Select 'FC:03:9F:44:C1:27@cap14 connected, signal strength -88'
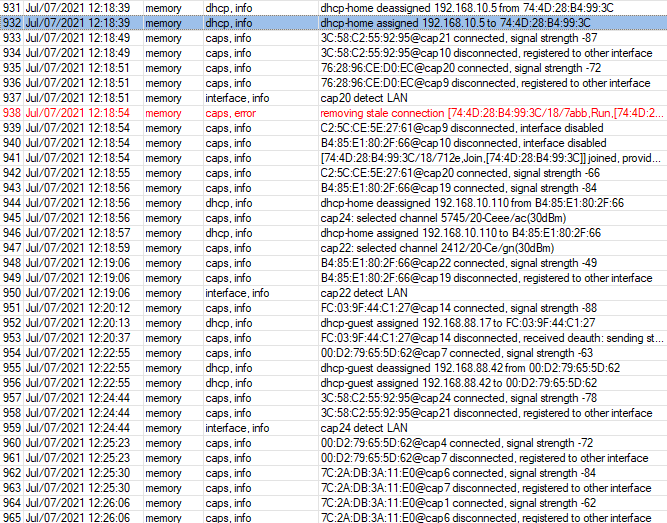This screenshot has width=667, height=523. tap(459, 308)
